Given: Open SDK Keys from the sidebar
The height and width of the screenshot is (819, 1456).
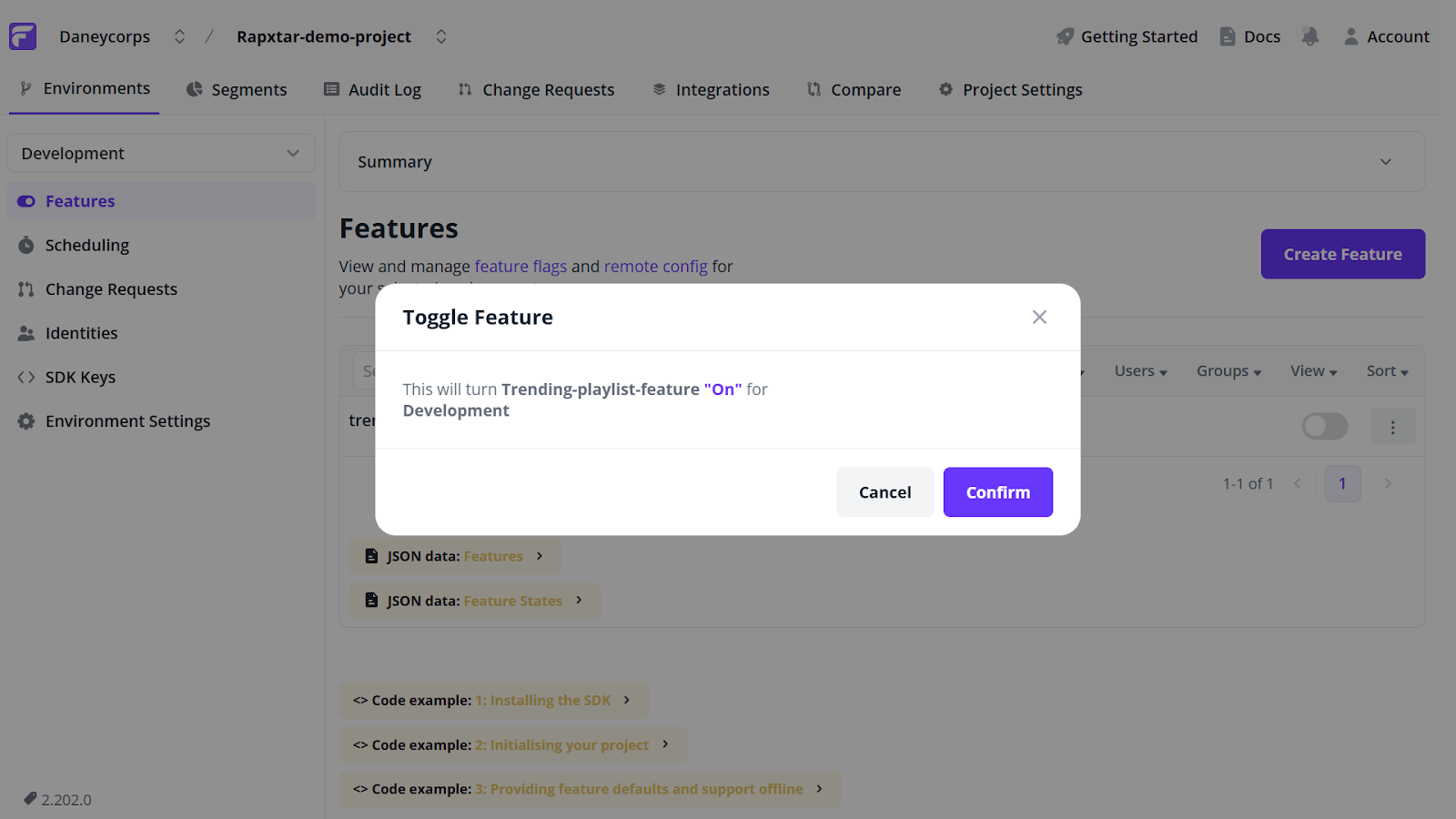Looking at the screenshot, I should (x=80, y=377).
